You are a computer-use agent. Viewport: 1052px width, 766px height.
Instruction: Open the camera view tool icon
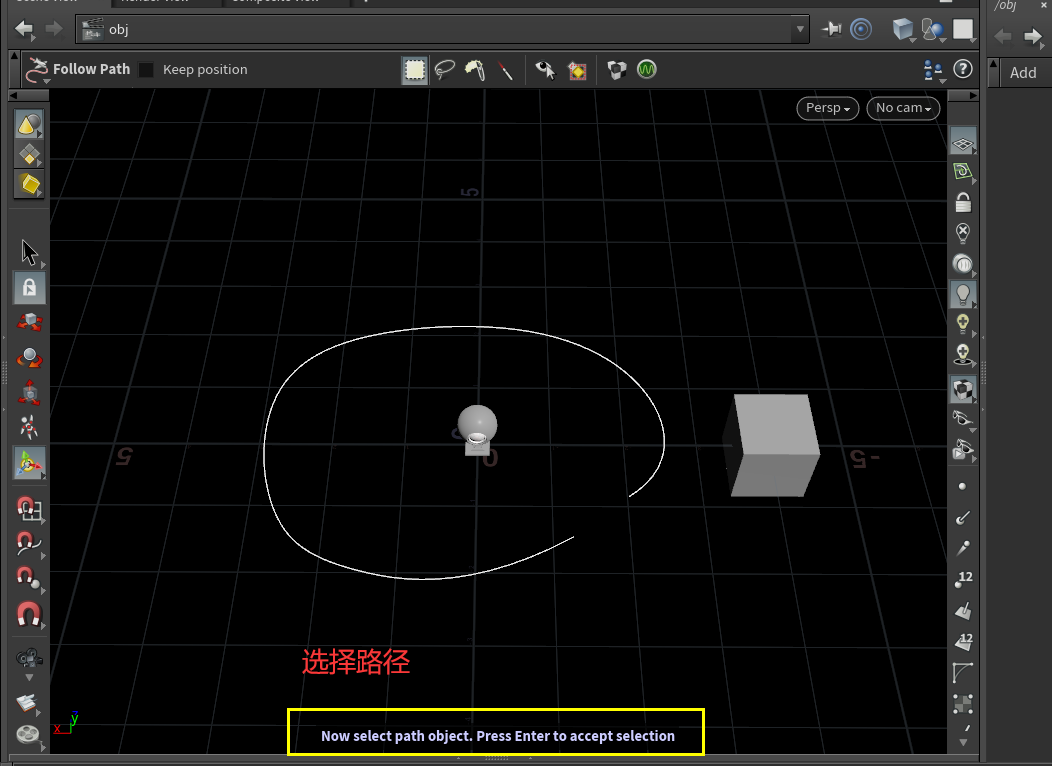tap(29, 658)
